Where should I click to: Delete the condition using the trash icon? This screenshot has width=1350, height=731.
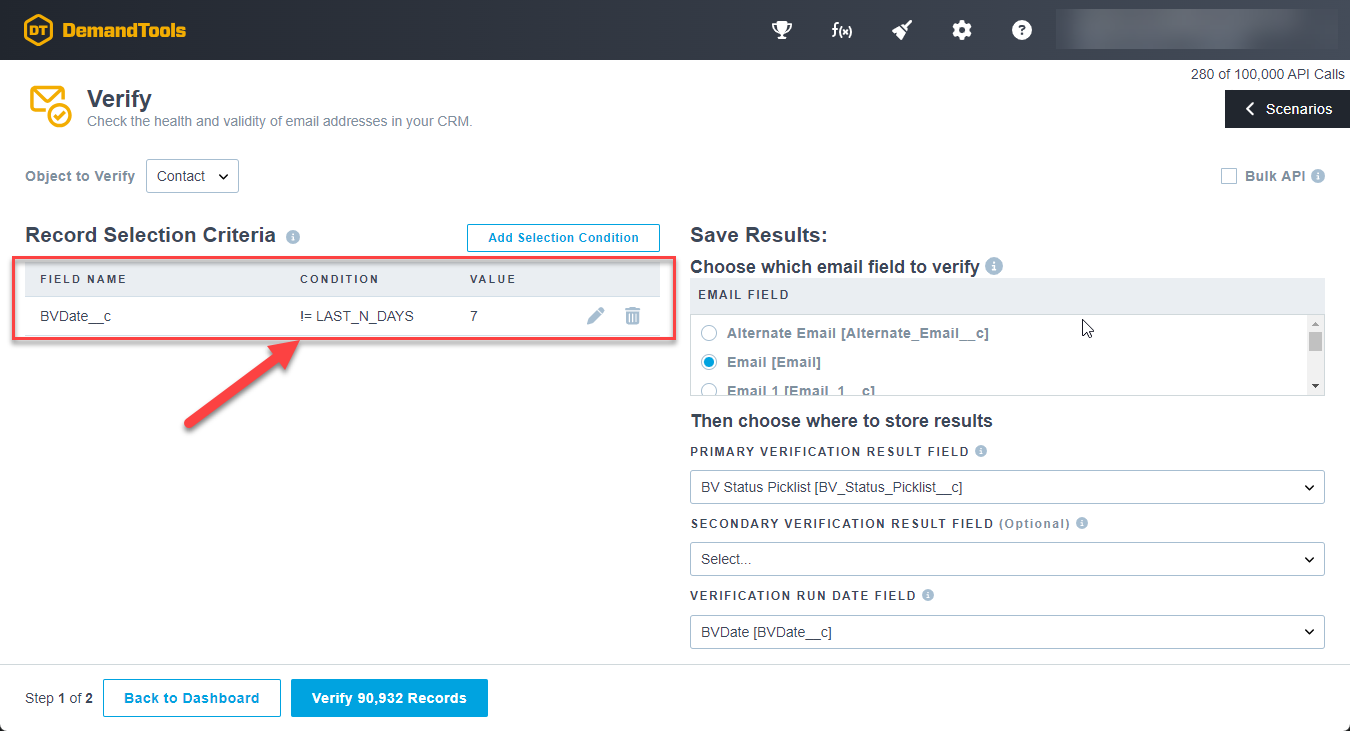click(632, 315)
